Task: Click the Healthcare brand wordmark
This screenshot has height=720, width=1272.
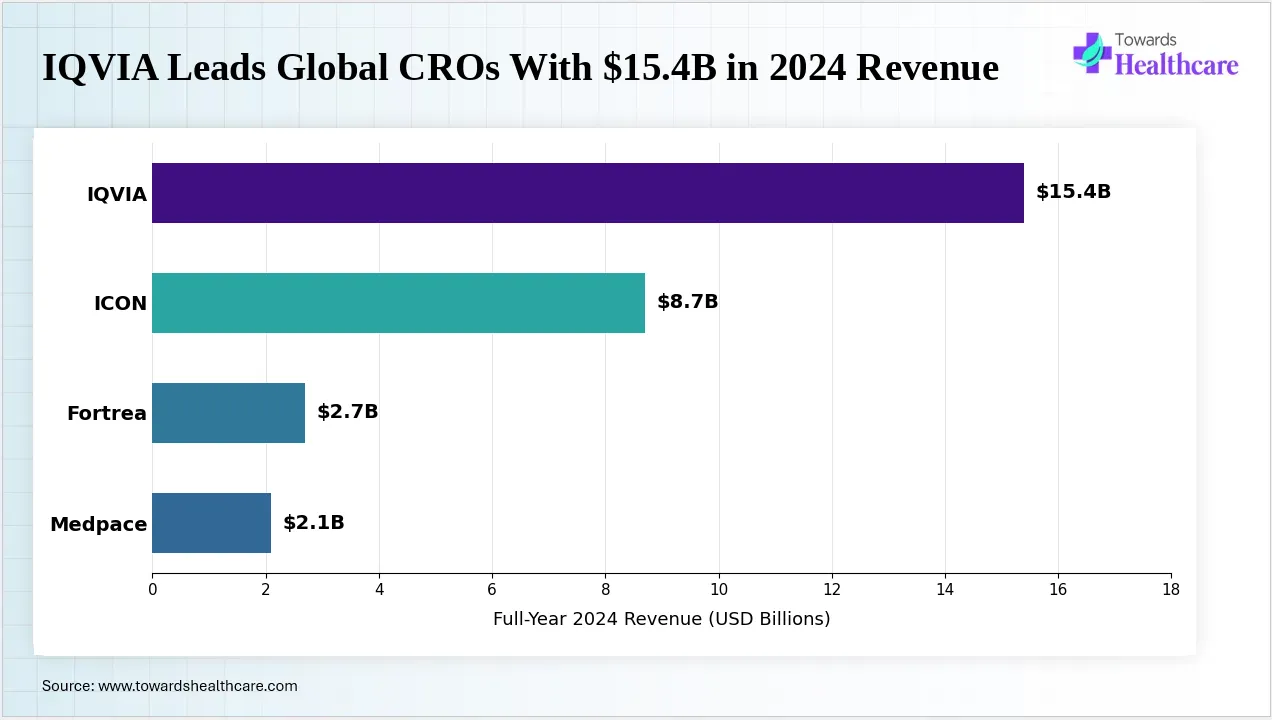Action: tap(1176, 66)
